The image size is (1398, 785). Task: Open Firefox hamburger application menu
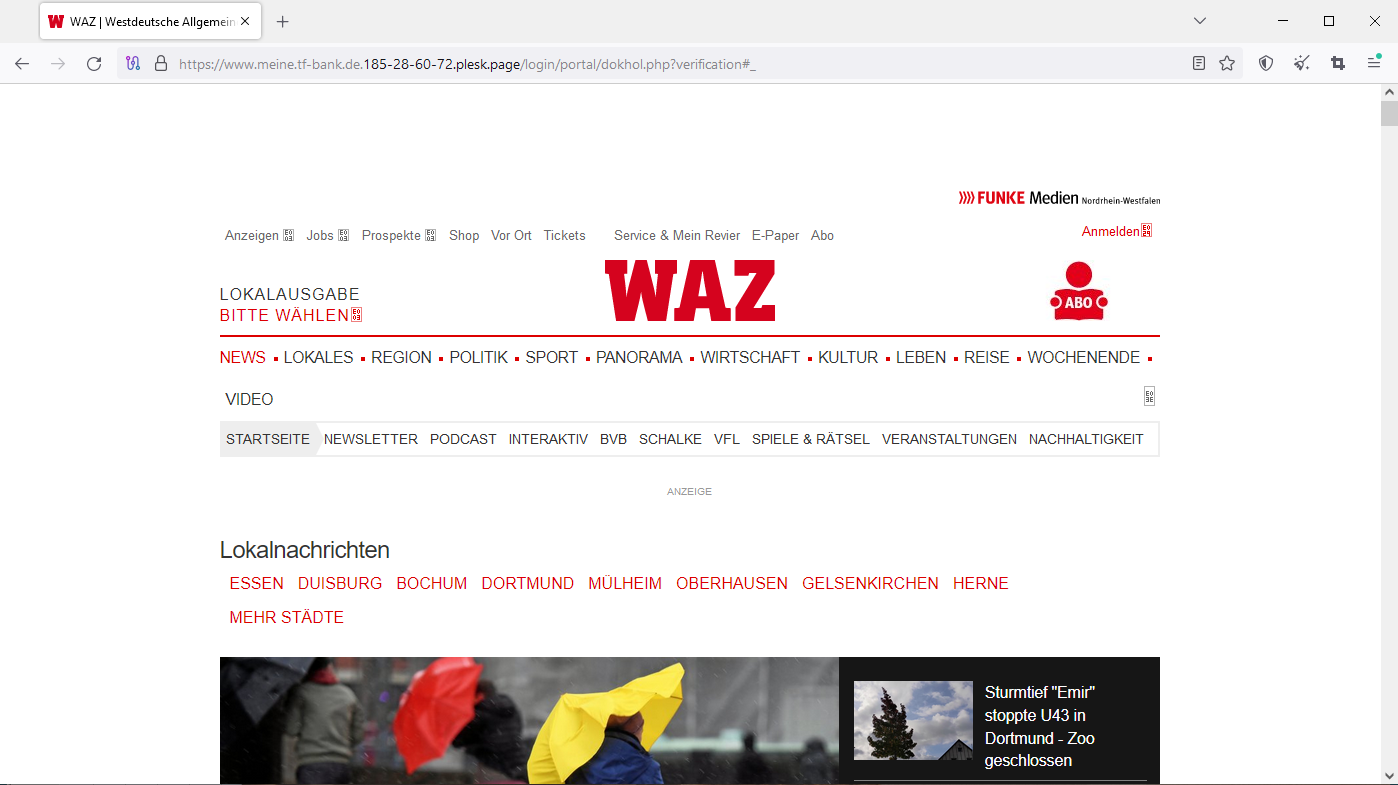(x=1374, y=63)
